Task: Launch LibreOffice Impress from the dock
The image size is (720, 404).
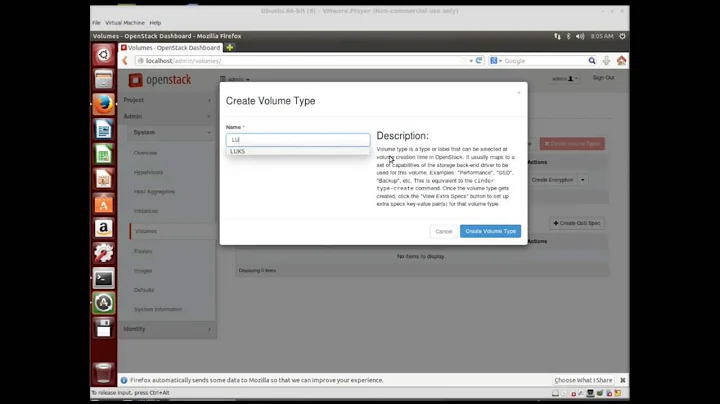Action: tap(103, 179)
